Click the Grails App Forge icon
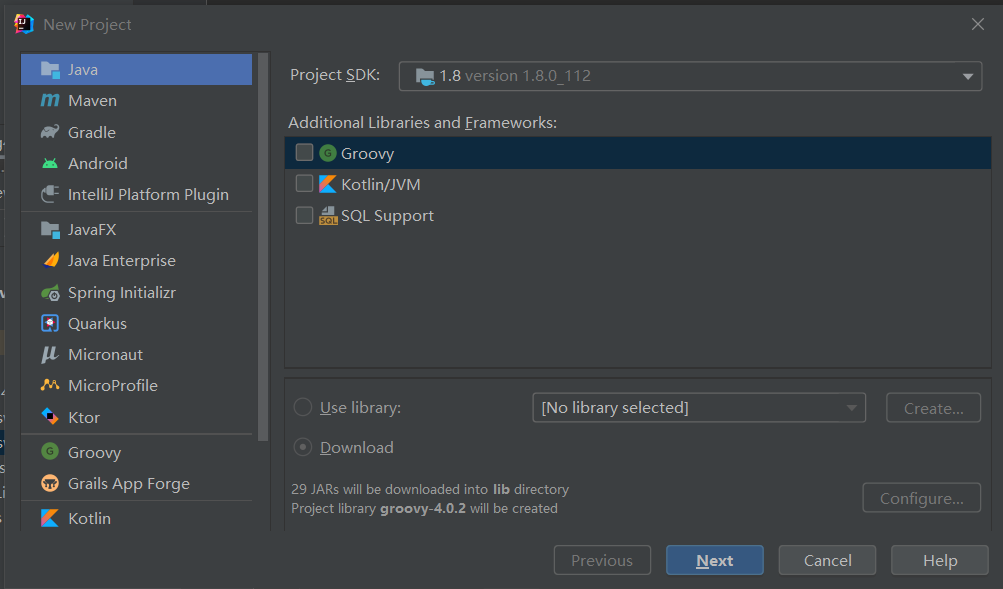Screen dimensions: 1003x589 pyautogui.click(x=50, y=483)
